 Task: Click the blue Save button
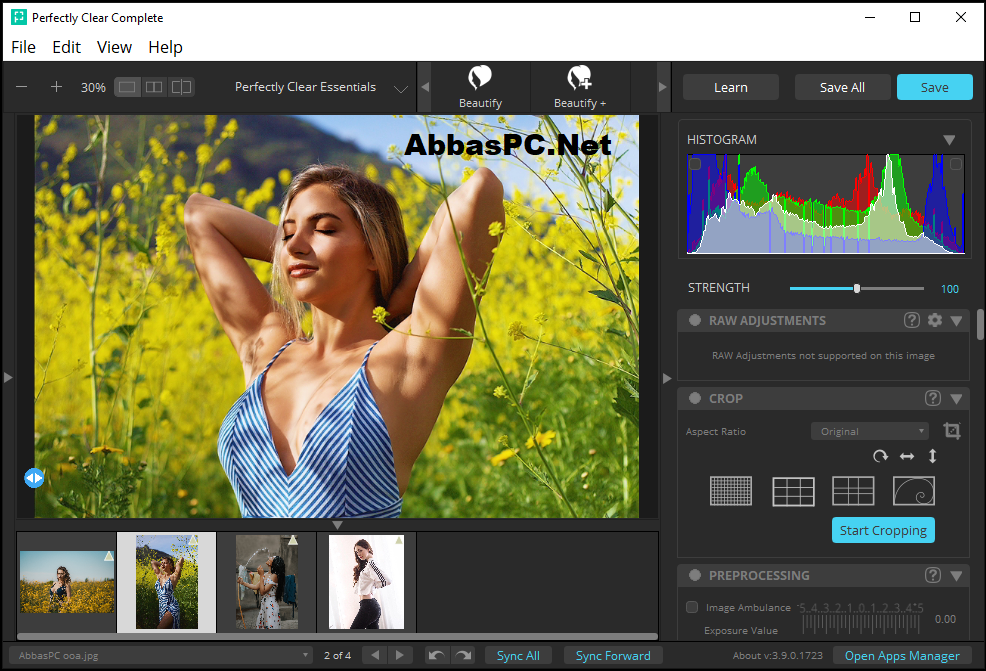[934, 87]
